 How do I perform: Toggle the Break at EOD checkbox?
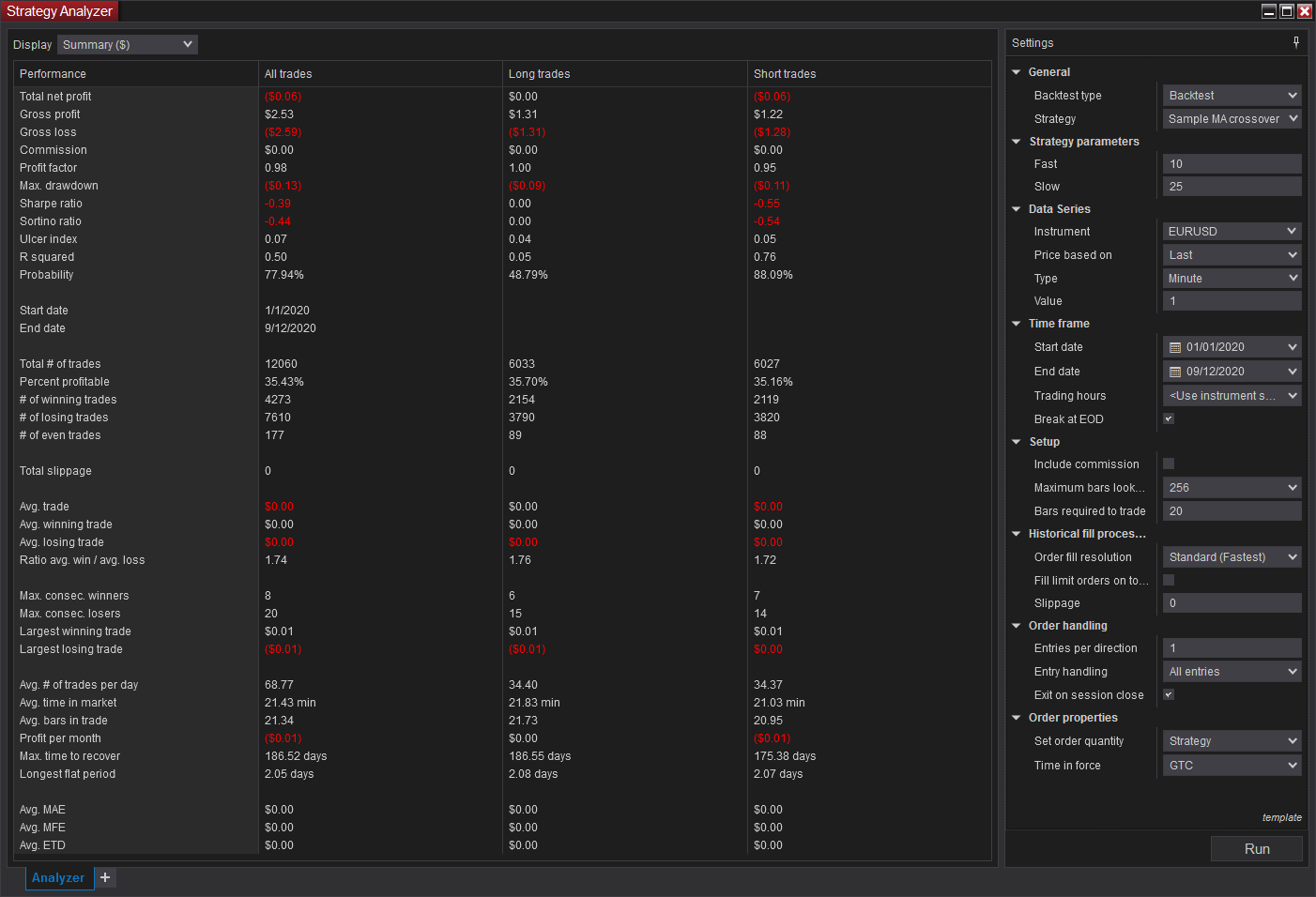click(x=1169, y=418)
